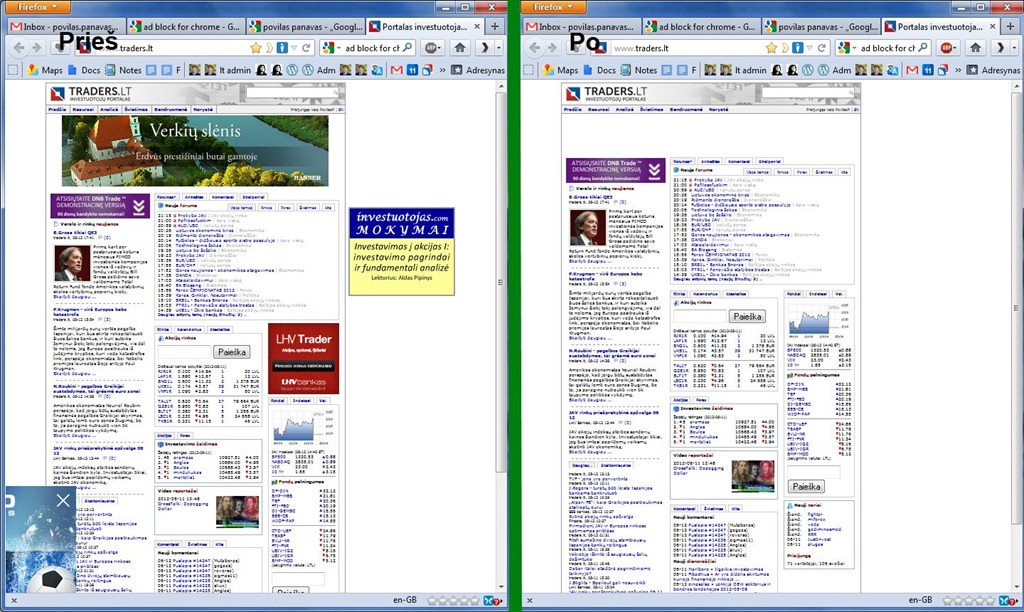Open a new tab in the right window
Viewport: 1024px width, 612px height.
[x=1011, y=27]
